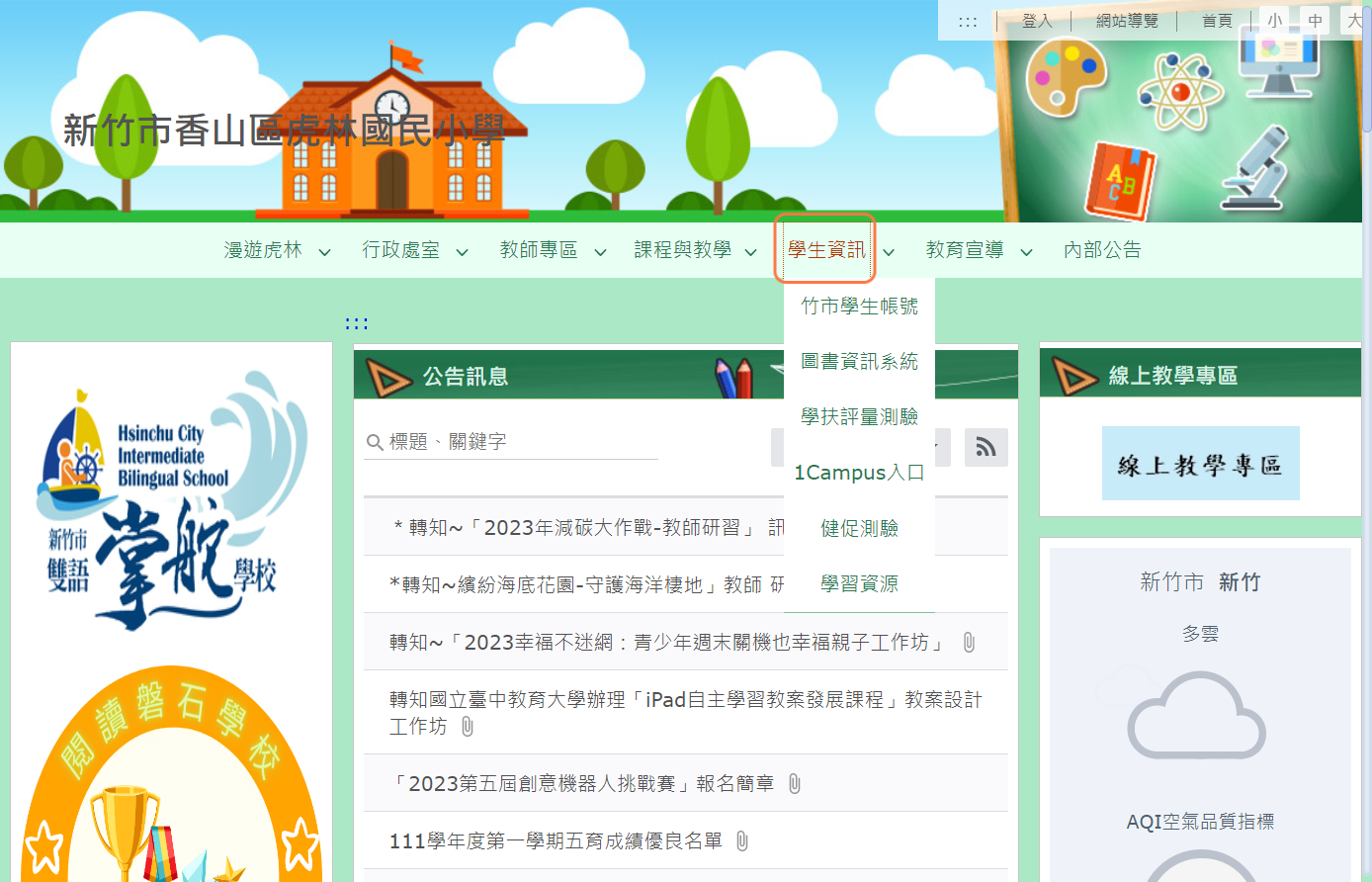Click school title 新竹市香山區虎林國民小學
1372x882 pixels.
[285, 130]
